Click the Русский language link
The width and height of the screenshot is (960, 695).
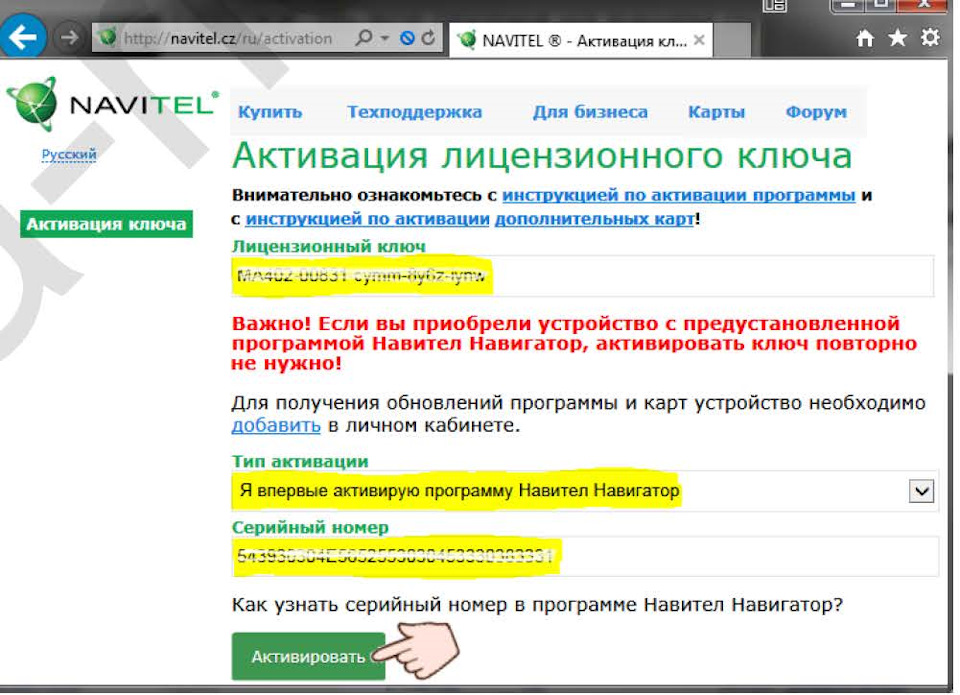click(x=69, y=154)
